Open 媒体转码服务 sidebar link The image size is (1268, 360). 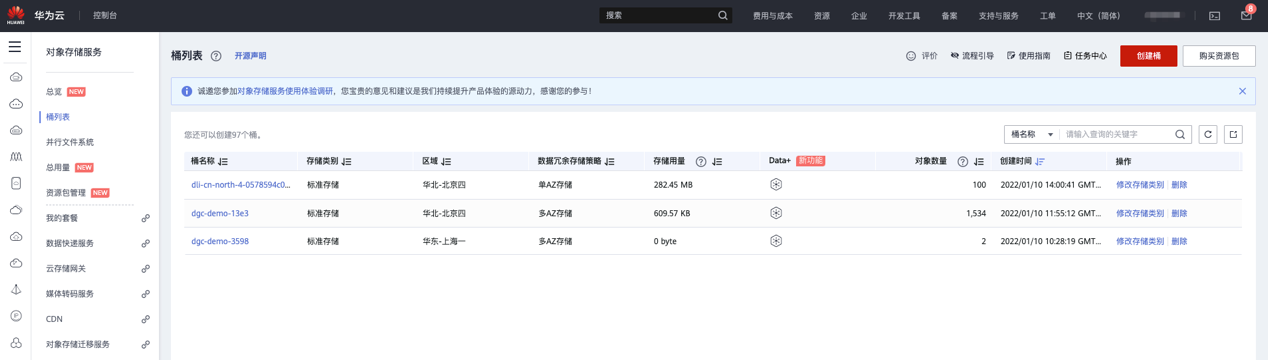click(70, 294)
